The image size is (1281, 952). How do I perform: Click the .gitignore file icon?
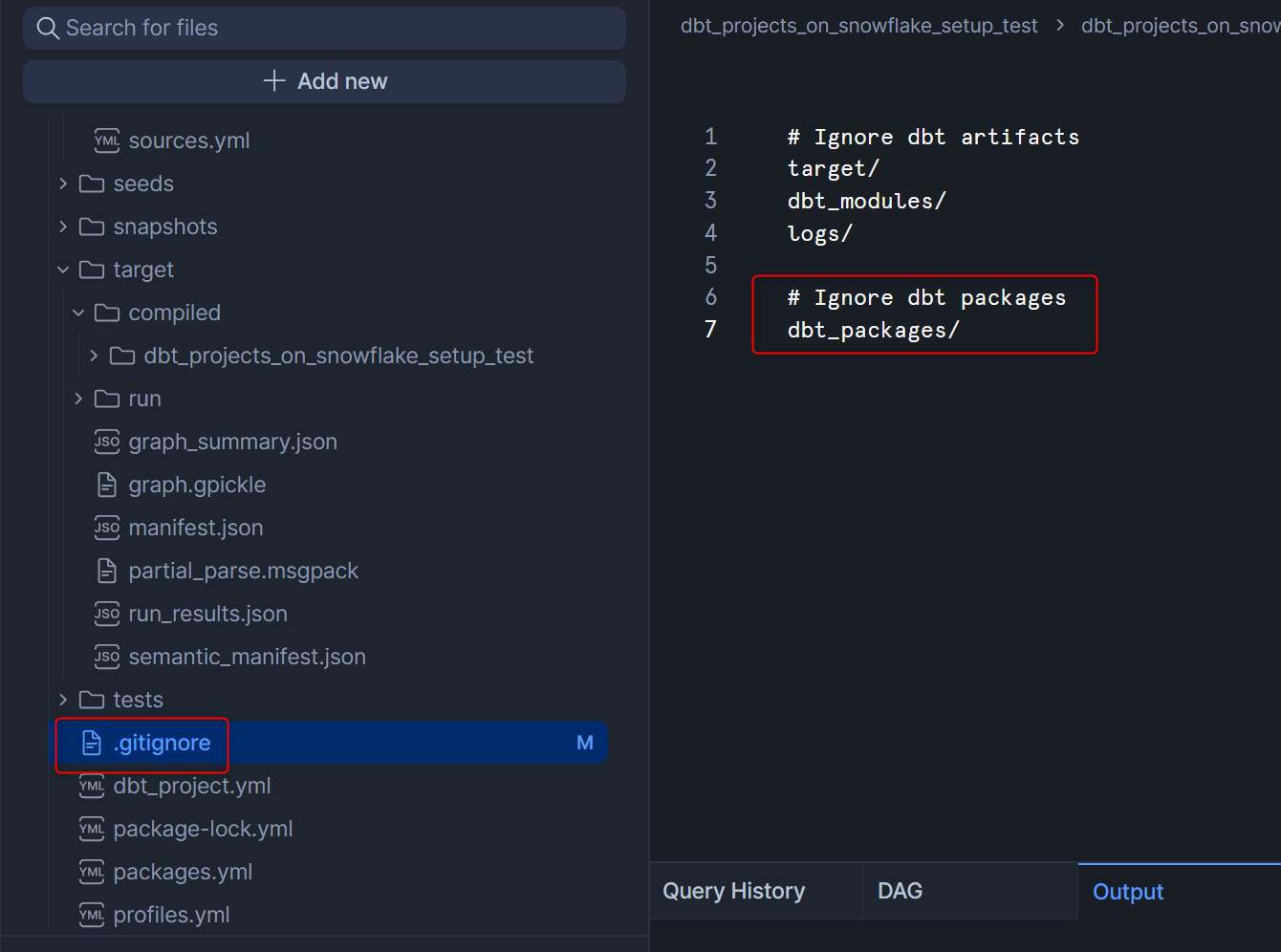(92, 743)
